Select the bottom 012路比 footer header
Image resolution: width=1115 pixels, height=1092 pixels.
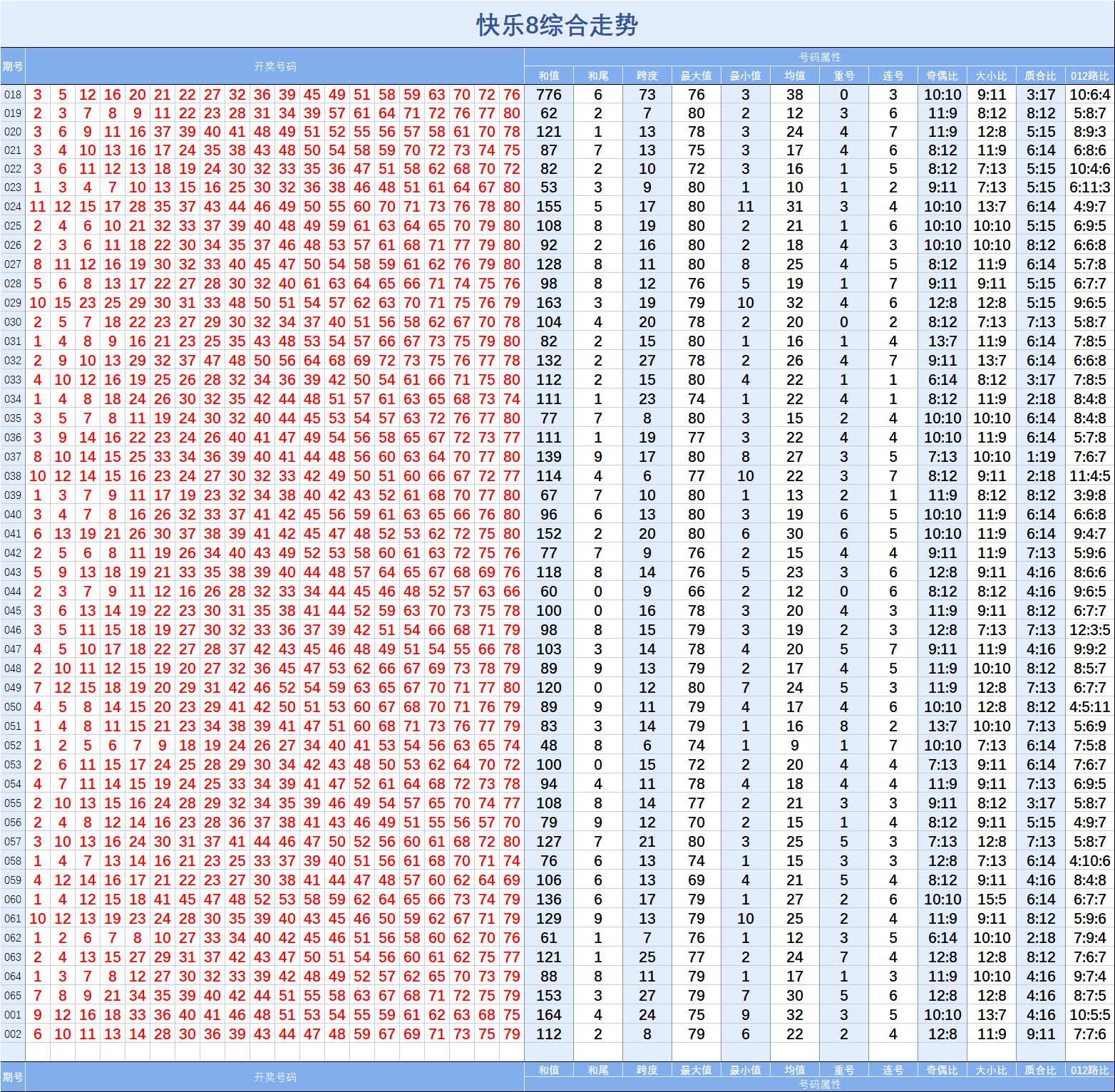coord(1090,1070)
